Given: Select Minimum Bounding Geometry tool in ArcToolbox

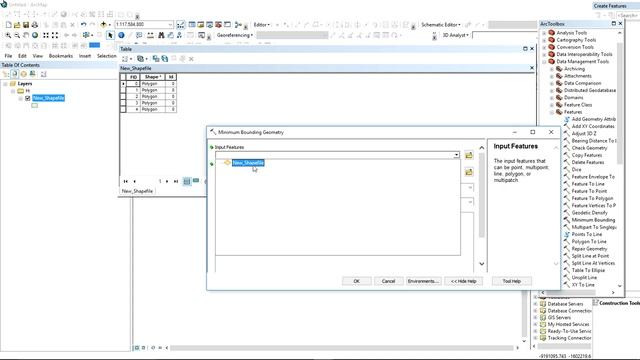Looking at the screenshot, I should click(593, 220).
